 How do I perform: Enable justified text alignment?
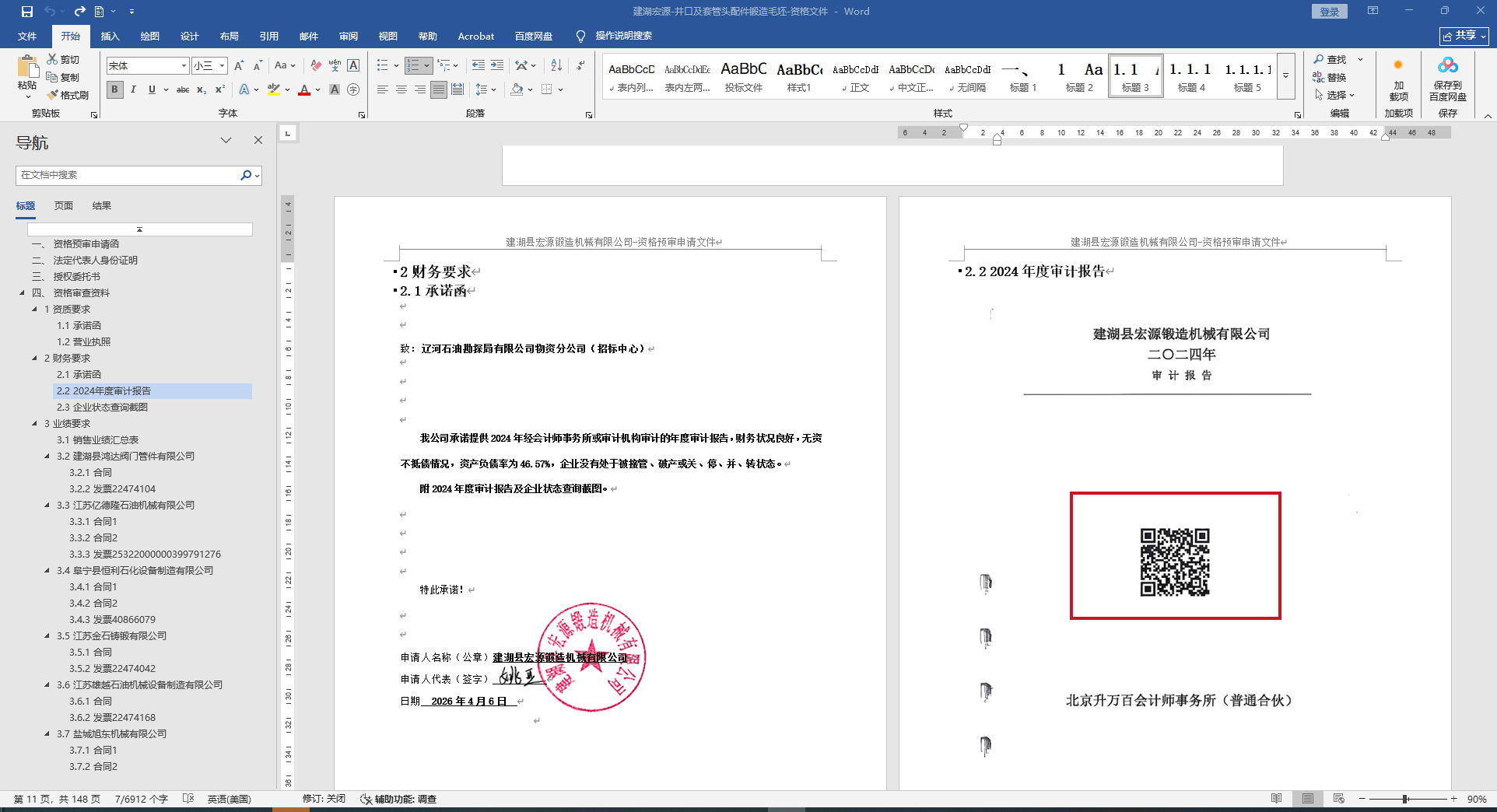tap(439, 90)
